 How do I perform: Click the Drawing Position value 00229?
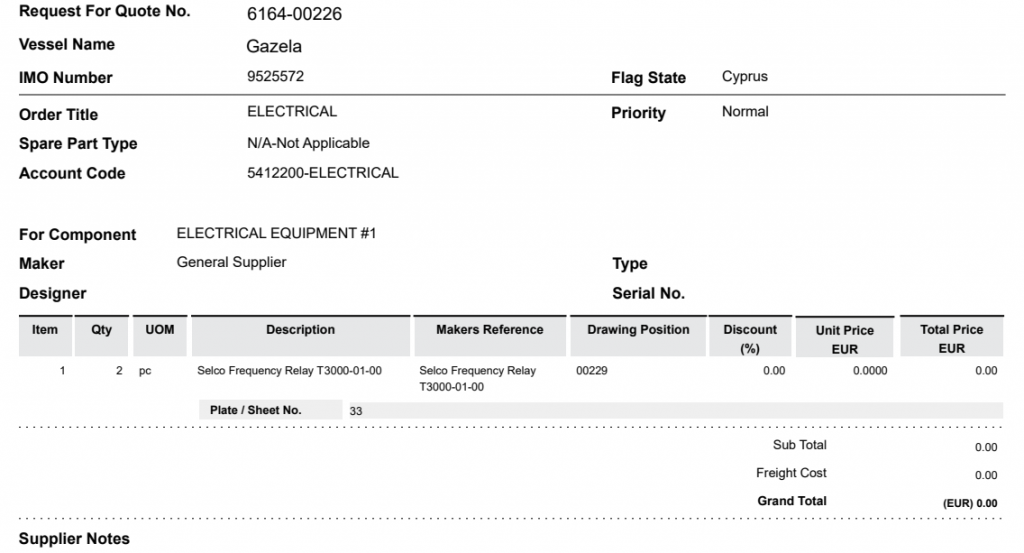click(592, 371)
